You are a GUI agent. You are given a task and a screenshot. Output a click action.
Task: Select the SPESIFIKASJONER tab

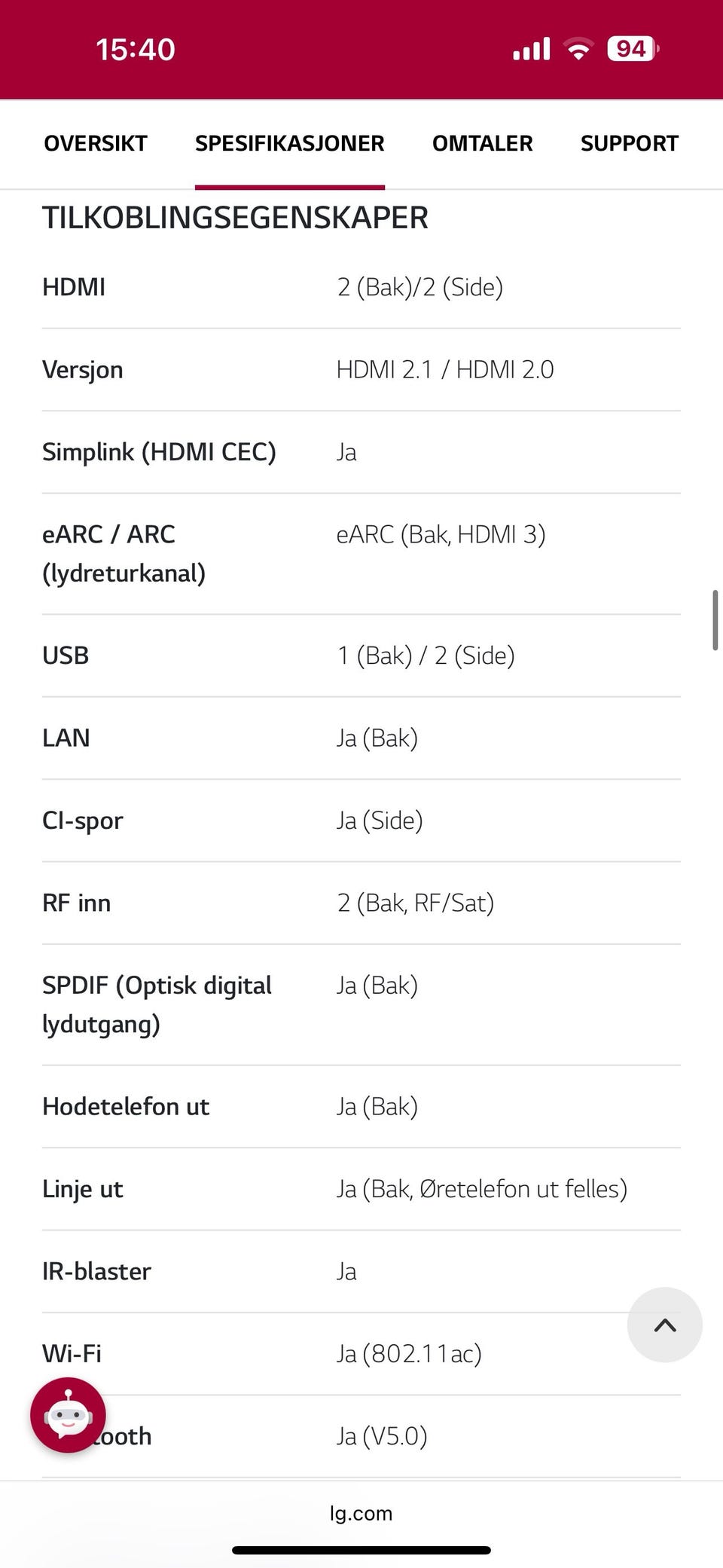pyautogui.click(x=290, y=143)
